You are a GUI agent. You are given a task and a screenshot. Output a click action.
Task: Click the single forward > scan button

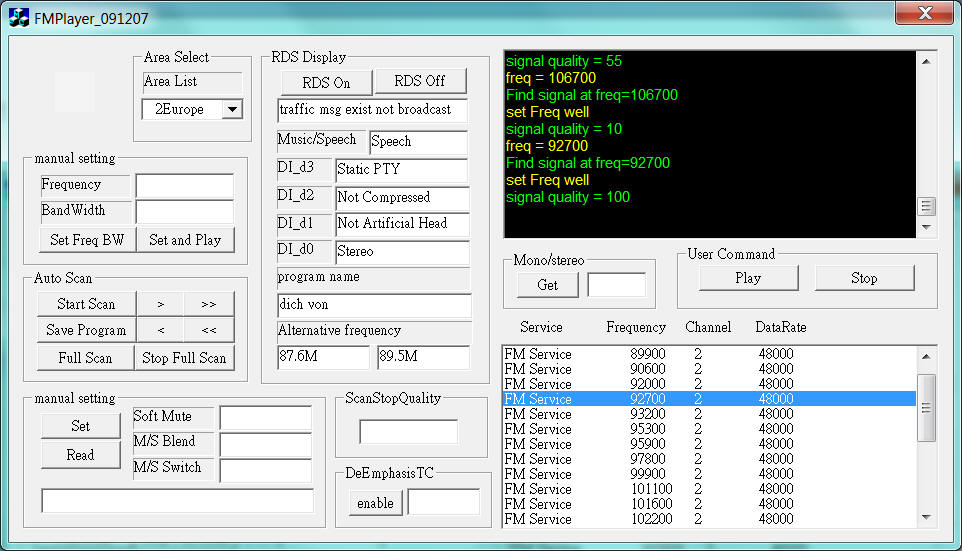pyautogui.click(x=161, y=304)
